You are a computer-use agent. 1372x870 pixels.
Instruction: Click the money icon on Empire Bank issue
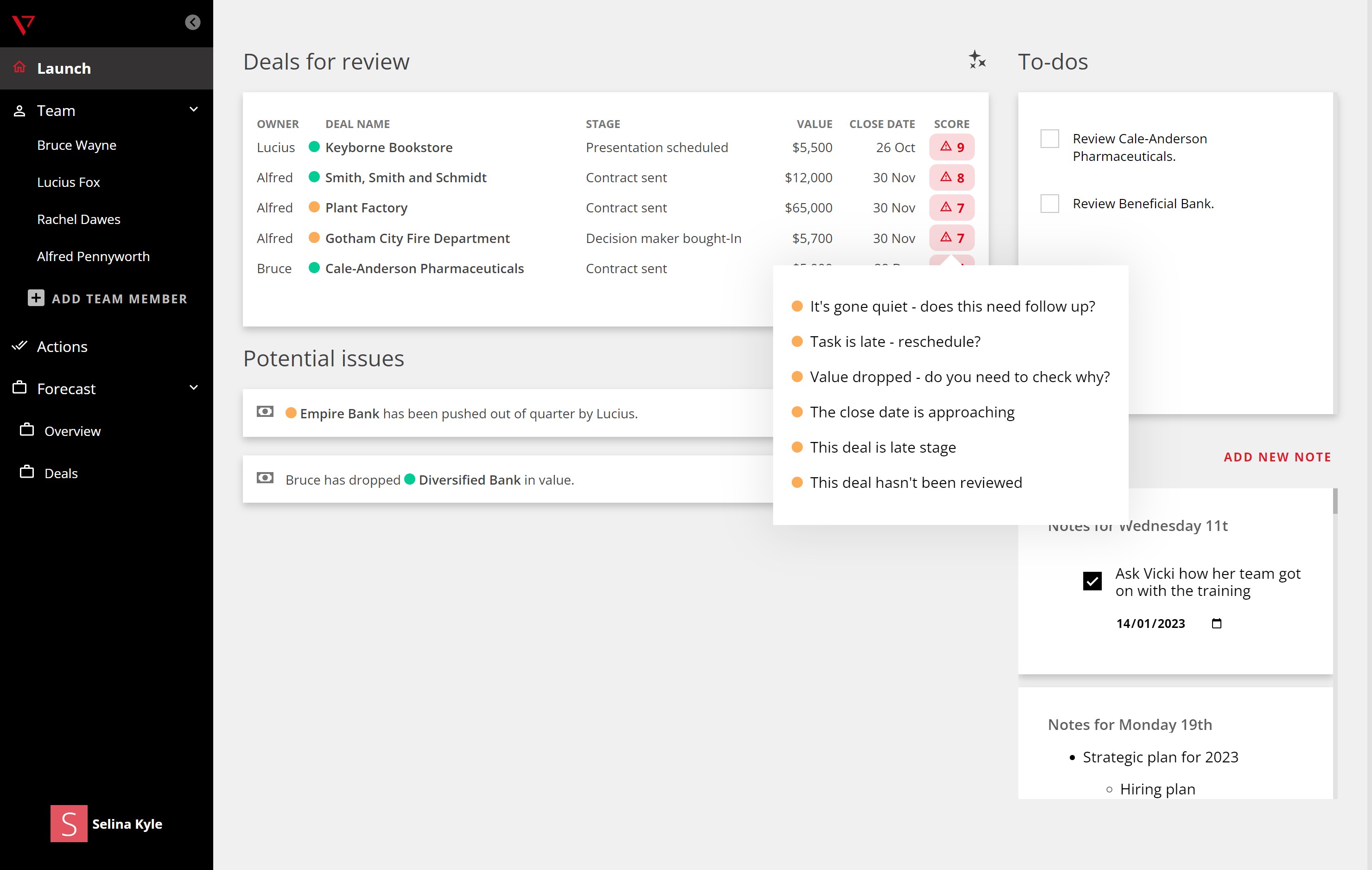pos(265,412)
